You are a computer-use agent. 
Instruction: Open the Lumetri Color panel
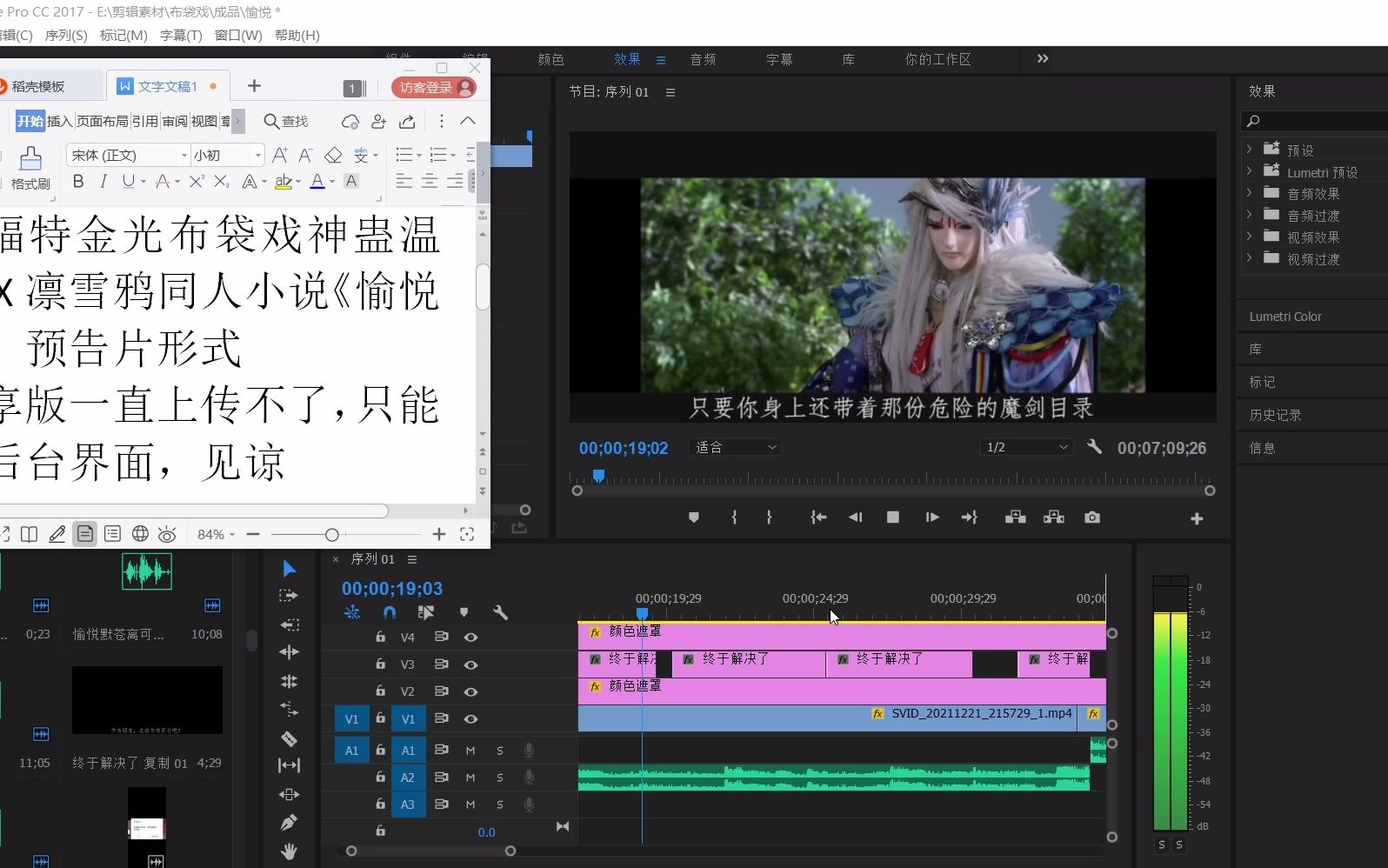[x=1285, y=317]
